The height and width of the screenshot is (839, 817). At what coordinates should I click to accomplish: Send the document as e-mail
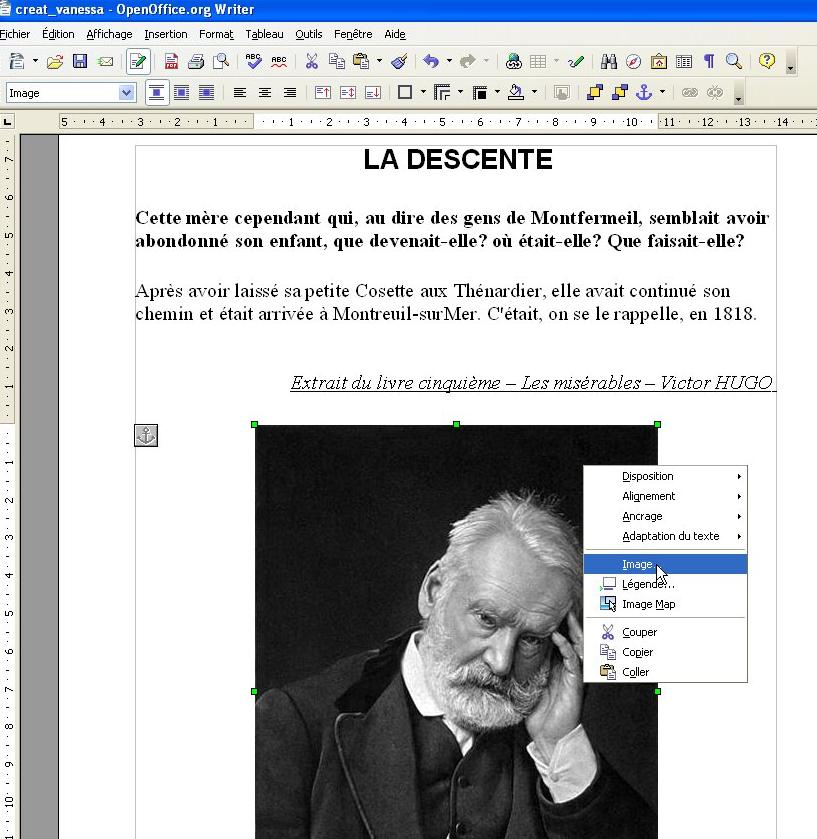pos(105,62)
